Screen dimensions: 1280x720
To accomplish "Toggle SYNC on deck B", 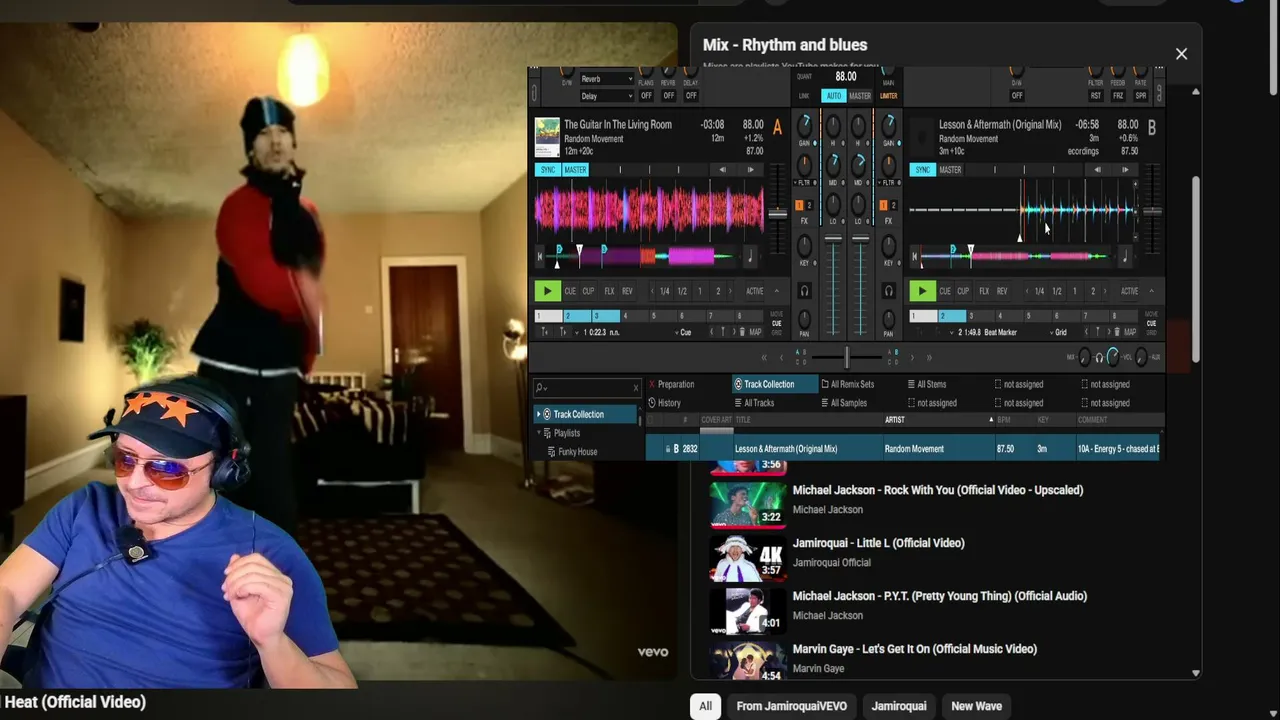I will click(x=922, y=170).
